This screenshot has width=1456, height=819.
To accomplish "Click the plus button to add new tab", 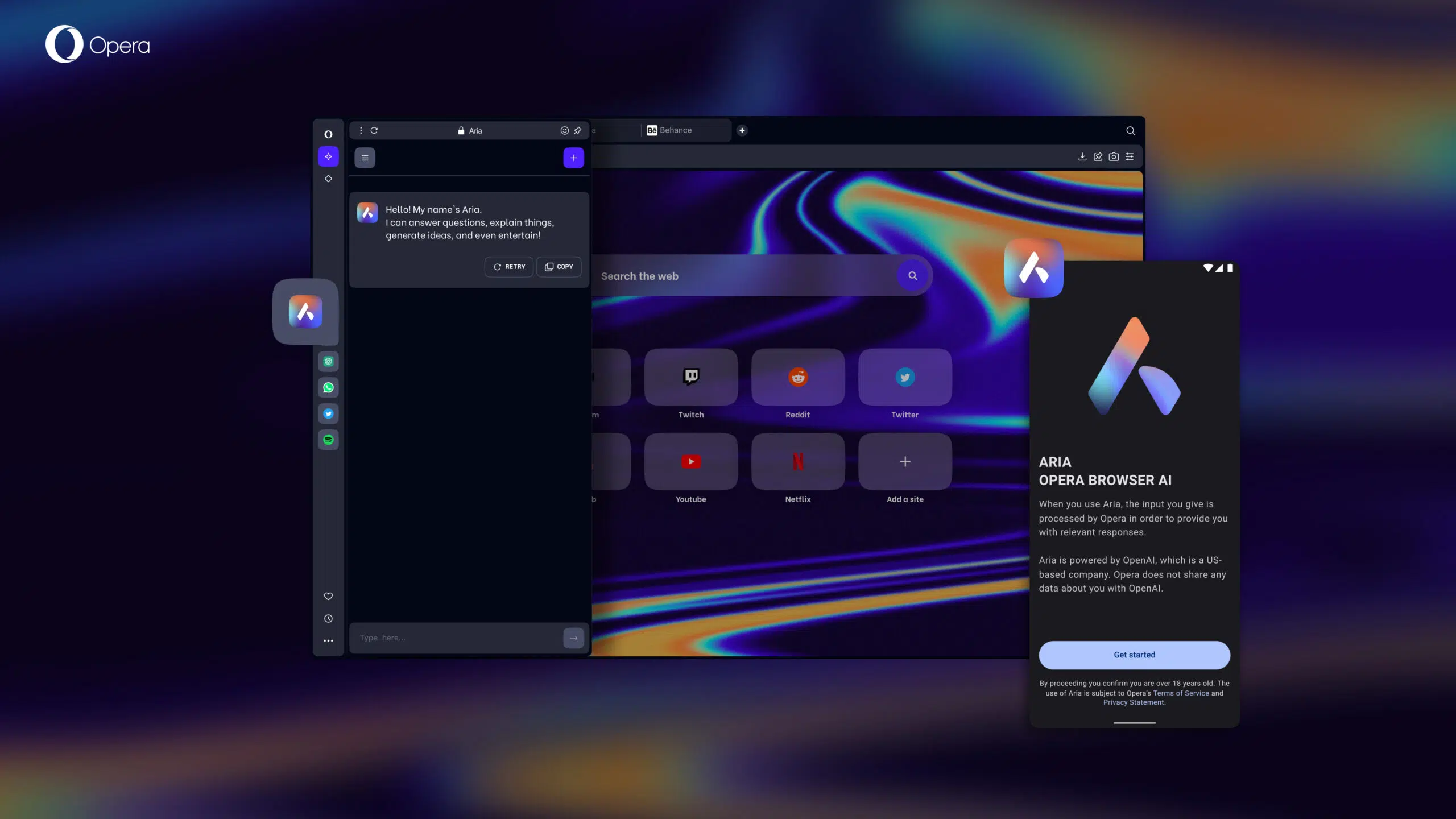I will pyautogui.click(x=742, y=130).
